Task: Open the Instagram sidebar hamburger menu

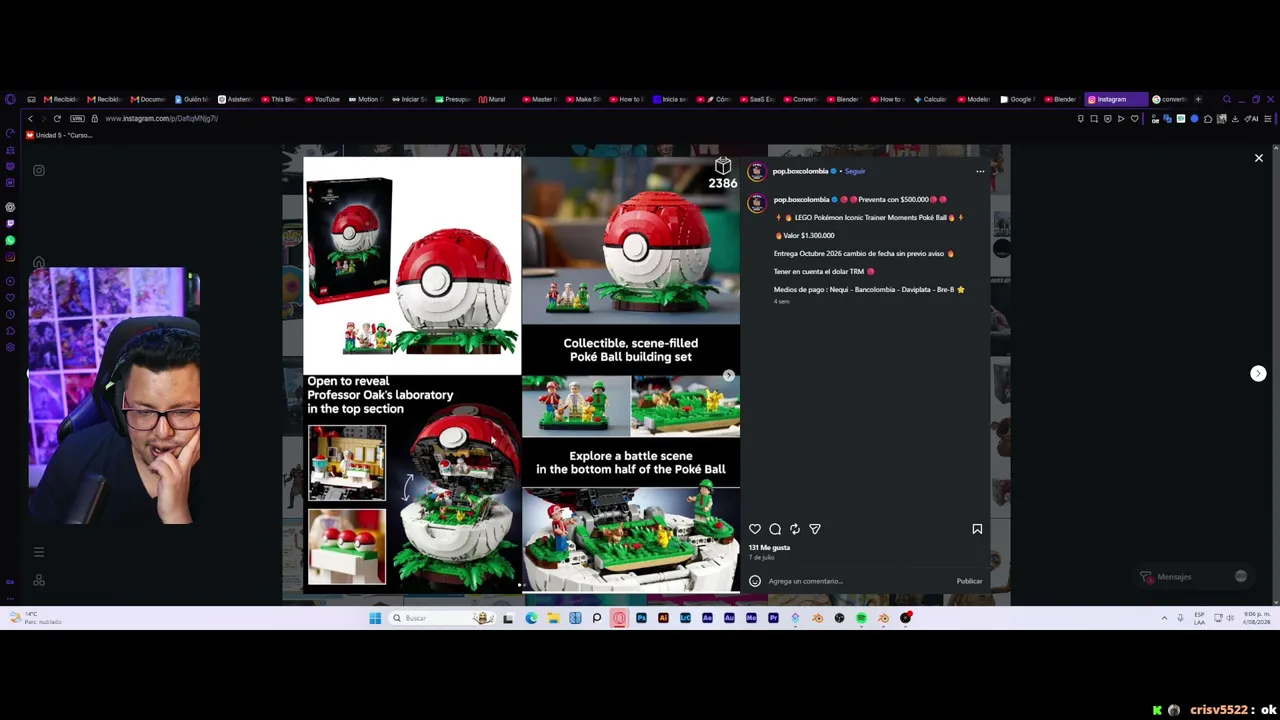Action: coord(39,552)
